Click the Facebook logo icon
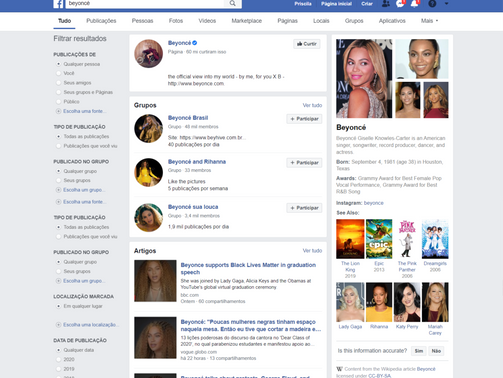 pos(58,4)
